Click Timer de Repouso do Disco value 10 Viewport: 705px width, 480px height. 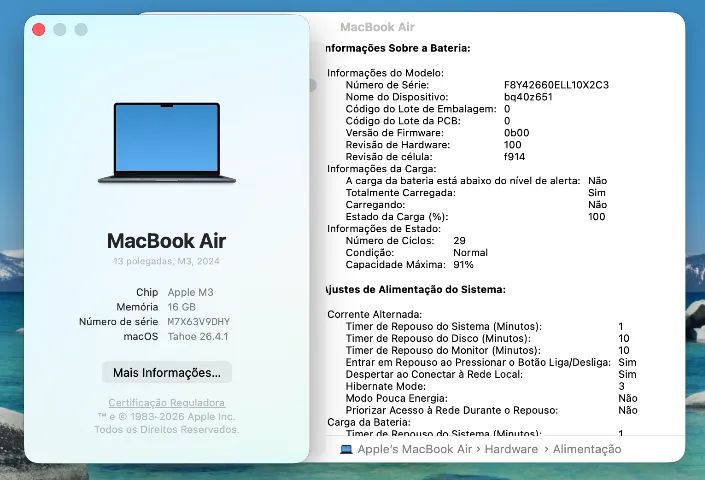pyautogui.click(x=624, y=338)
